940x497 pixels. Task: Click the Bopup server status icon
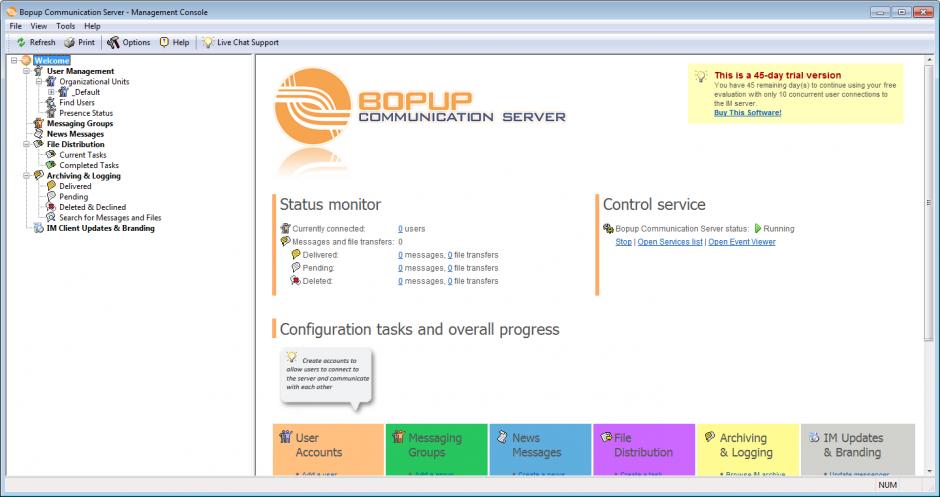(608, 228)
